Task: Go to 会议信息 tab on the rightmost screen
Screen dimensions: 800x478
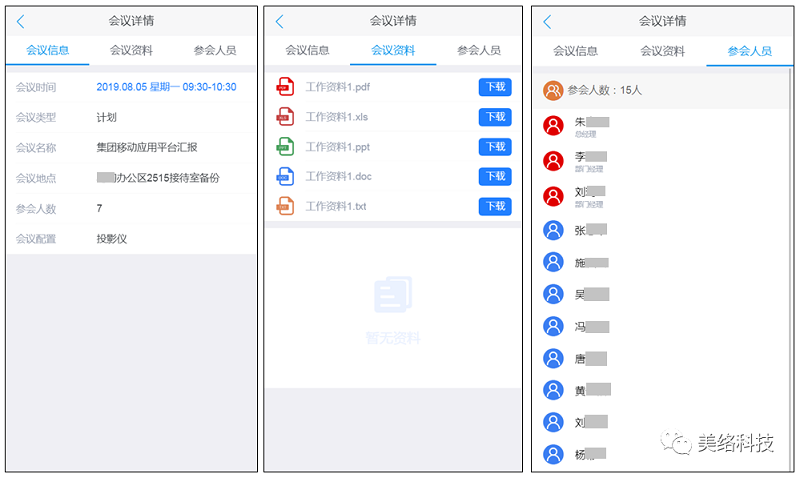Action: tap(576, 51)
